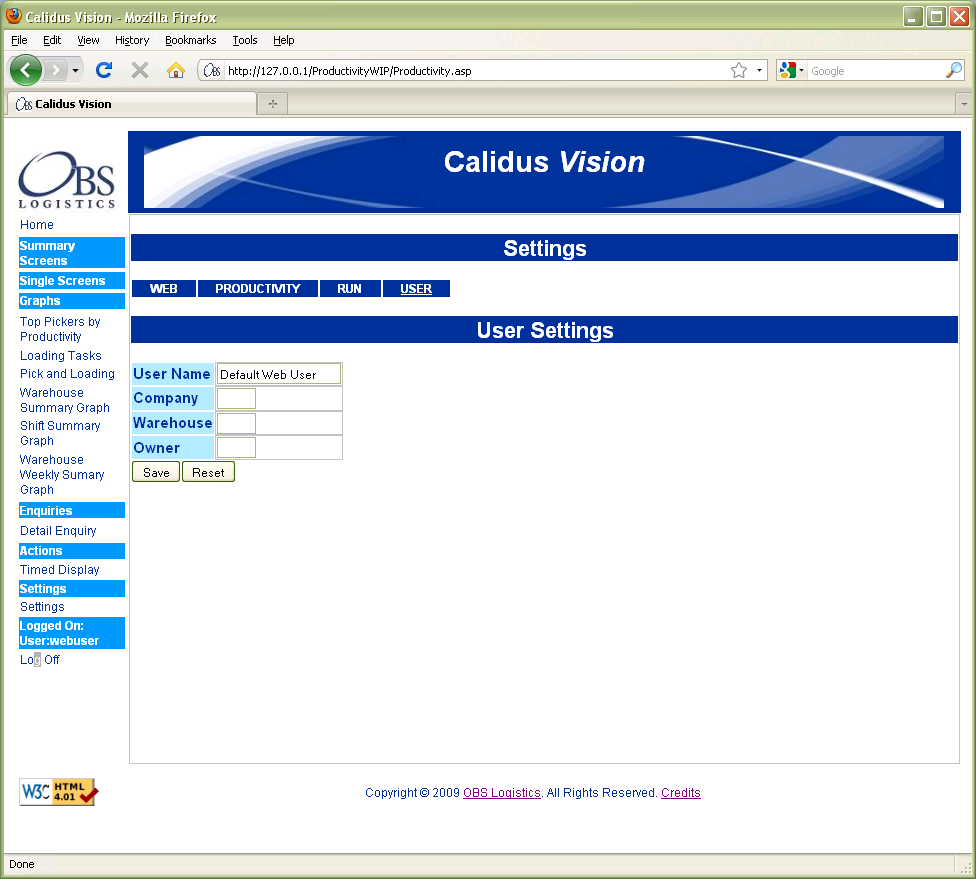Go to the browser Home page icon
Viewport: 976px width, 879px height.
[176, 70]
